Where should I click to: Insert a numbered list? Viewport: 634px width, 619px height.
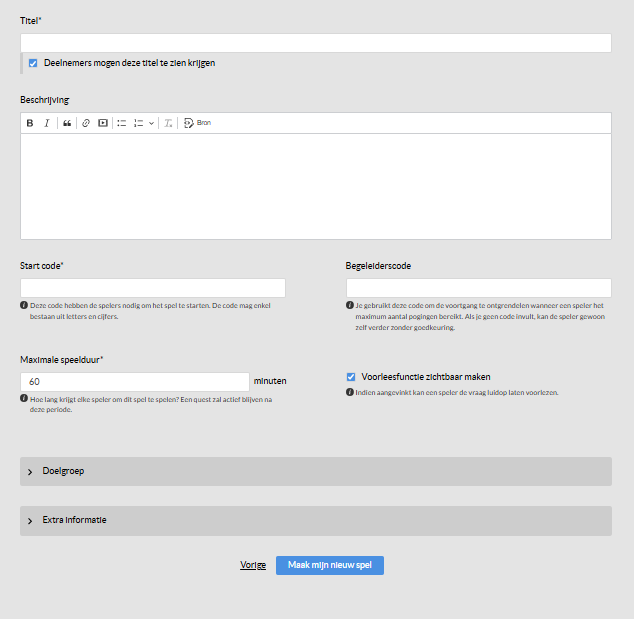coord(138,123)
